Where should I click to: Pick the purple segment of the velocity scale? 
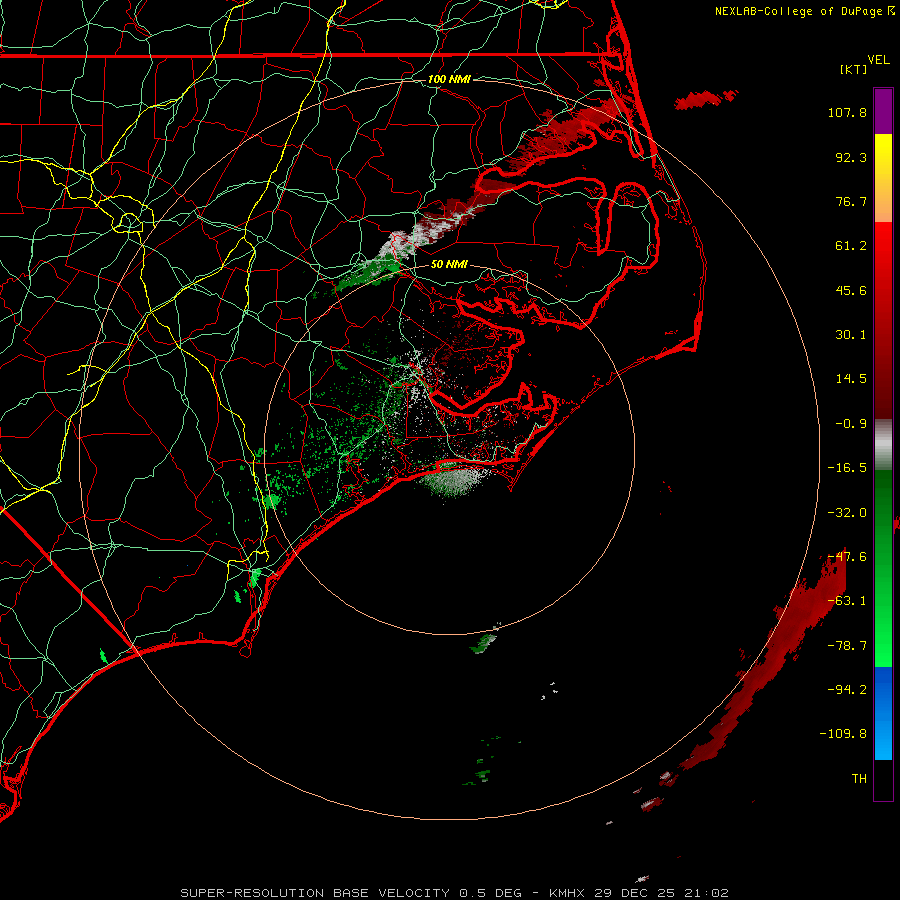pos(883,111)
